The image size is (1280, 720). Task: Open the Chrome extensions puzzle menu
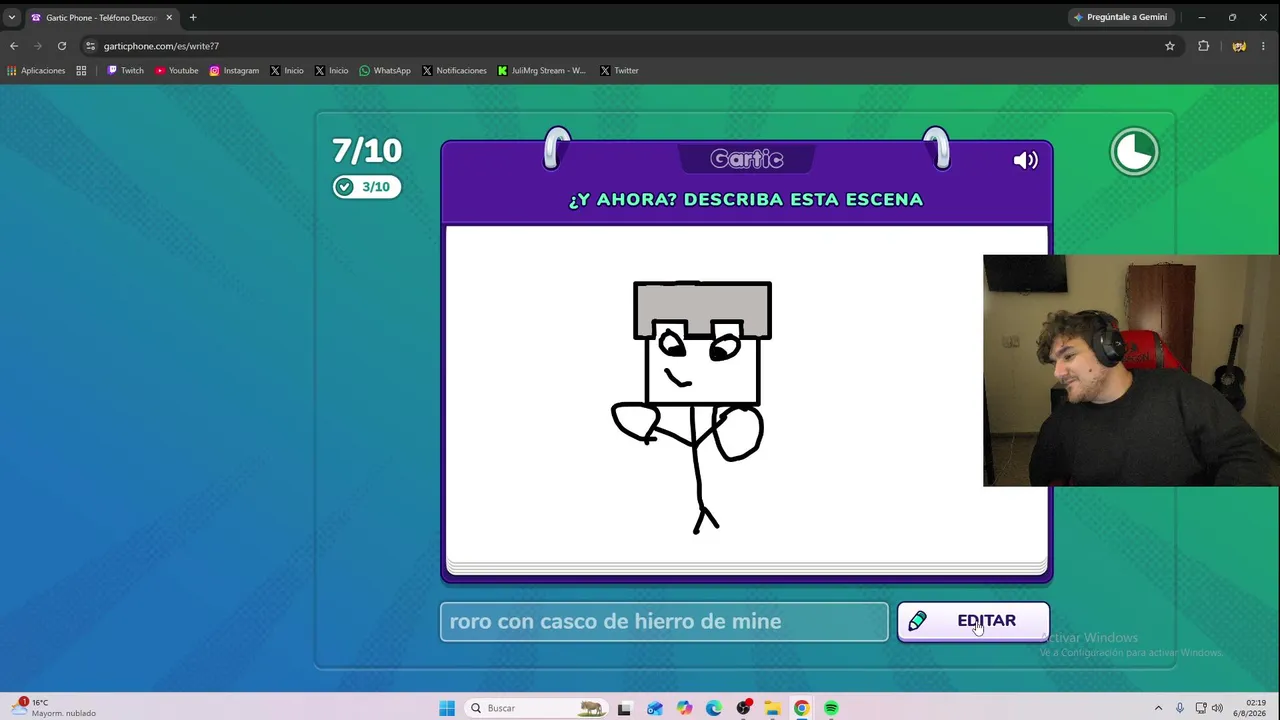point(1204,46)
